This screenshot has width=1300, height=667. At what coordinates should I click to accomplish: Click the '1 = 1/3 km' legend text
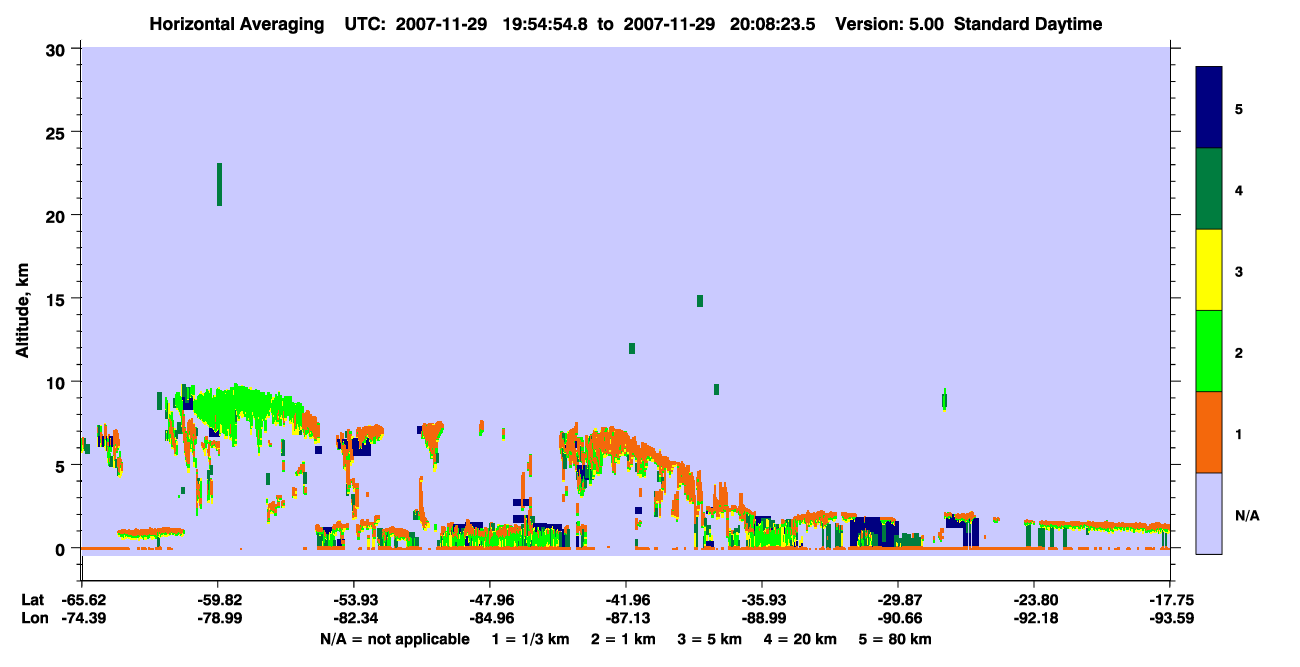529,639
